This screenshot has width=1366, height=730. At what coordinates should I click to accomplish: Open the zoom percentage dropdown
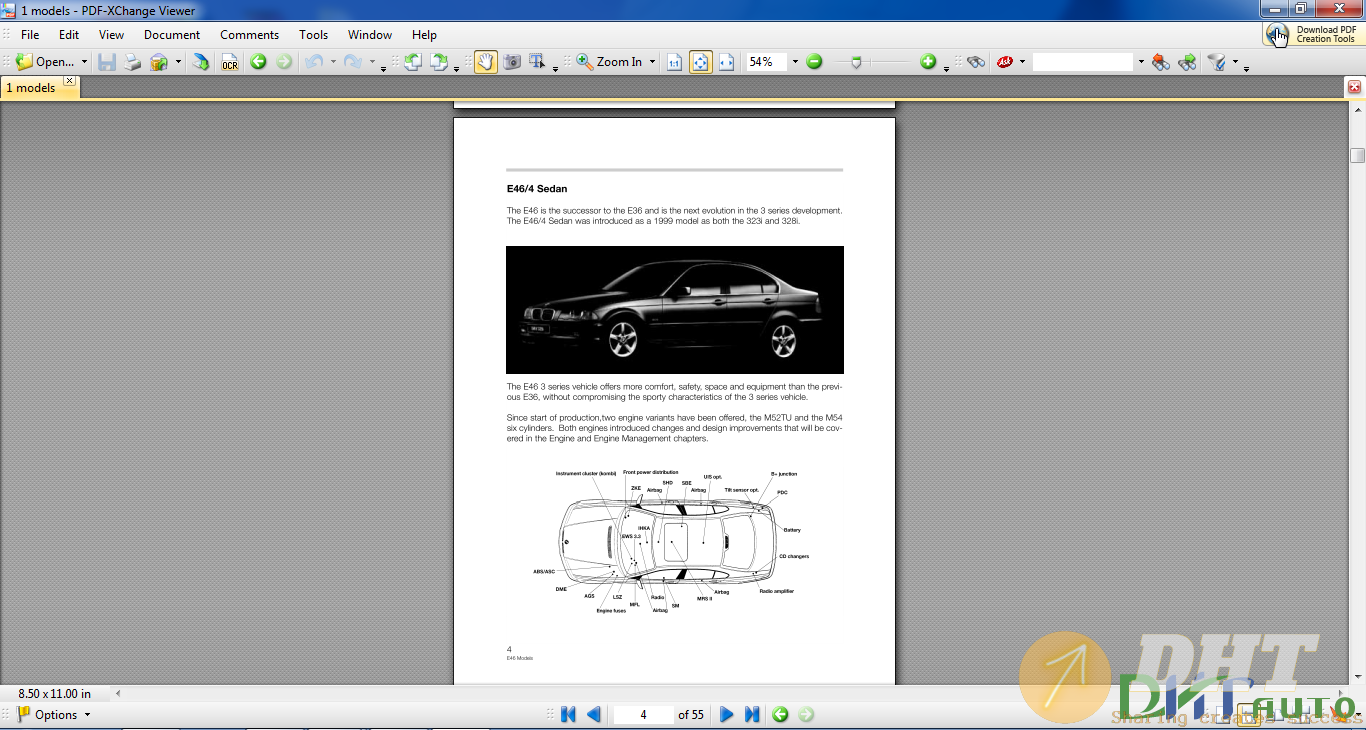pos(795,62)
